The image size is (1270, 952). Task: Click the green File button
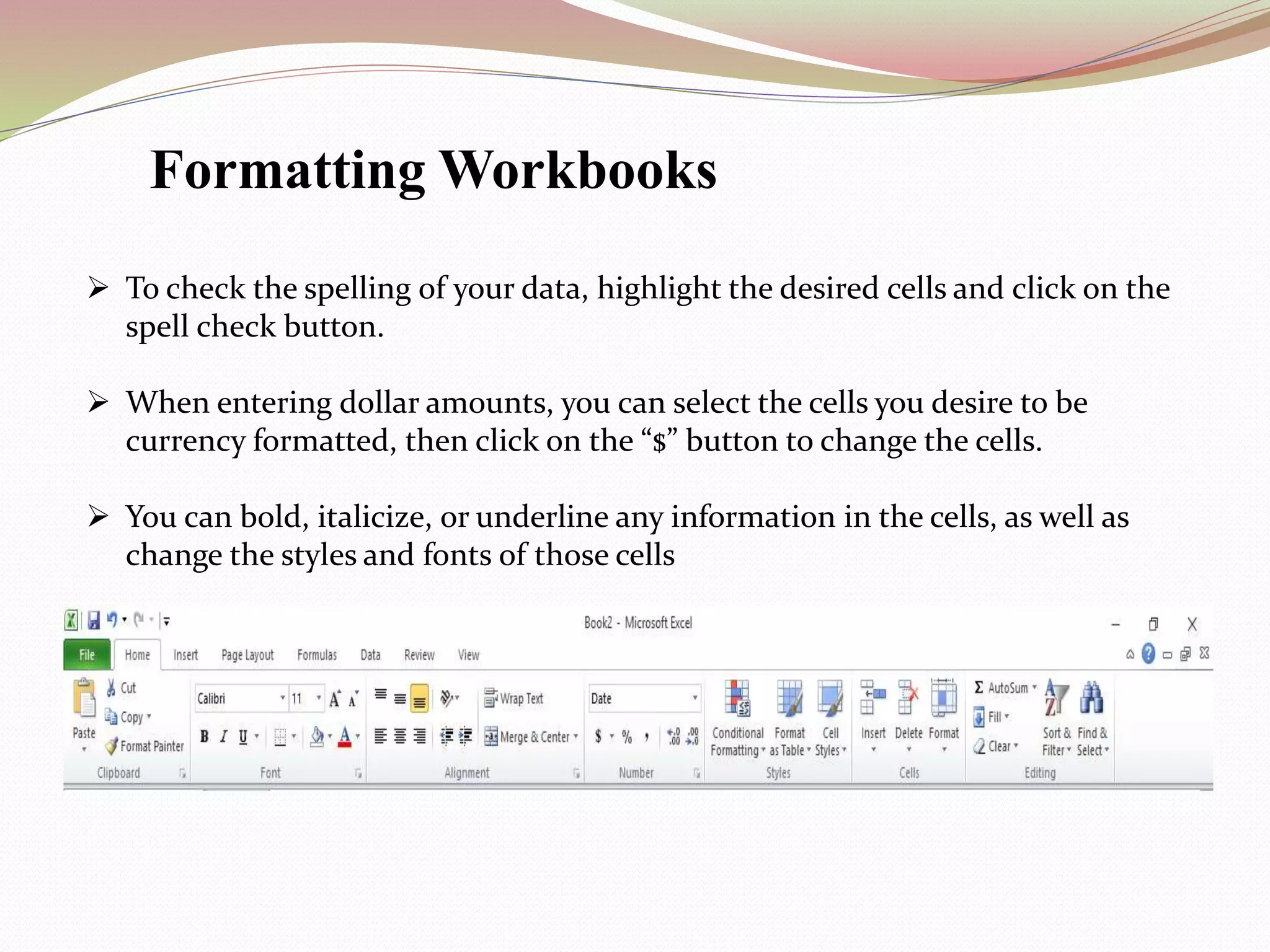[x=87, y=655]
